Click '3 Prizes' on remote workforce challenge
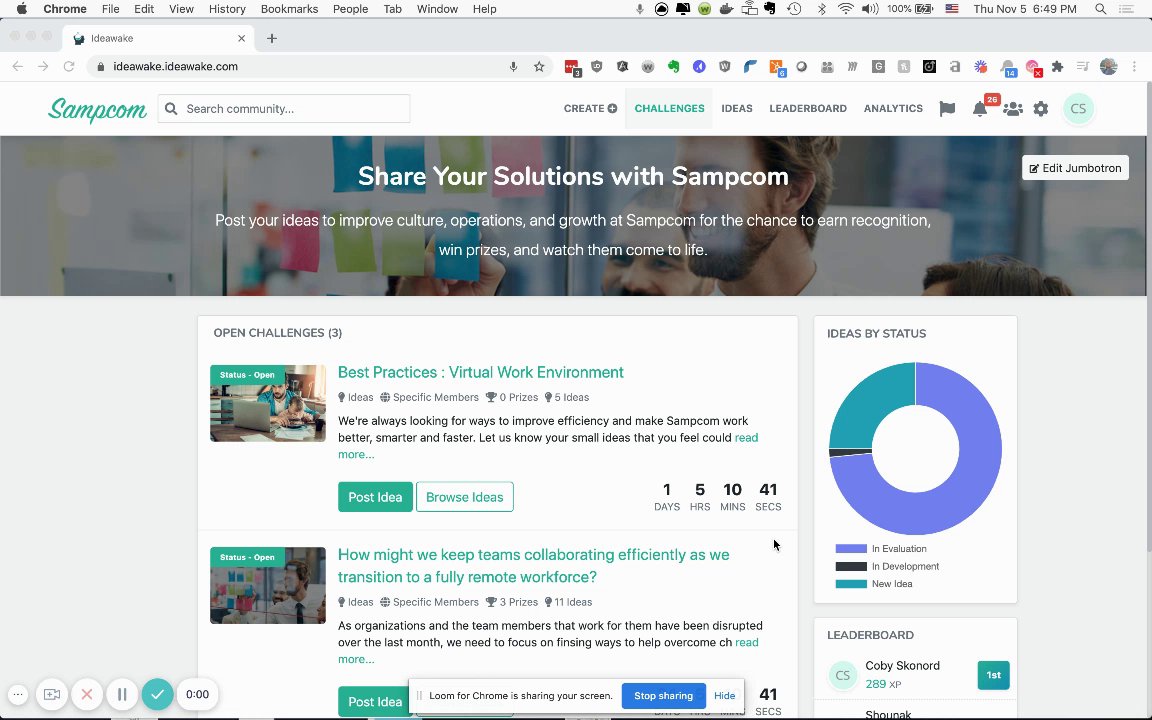The width and height of the screenshot is (1152, 720). point(512,602)
